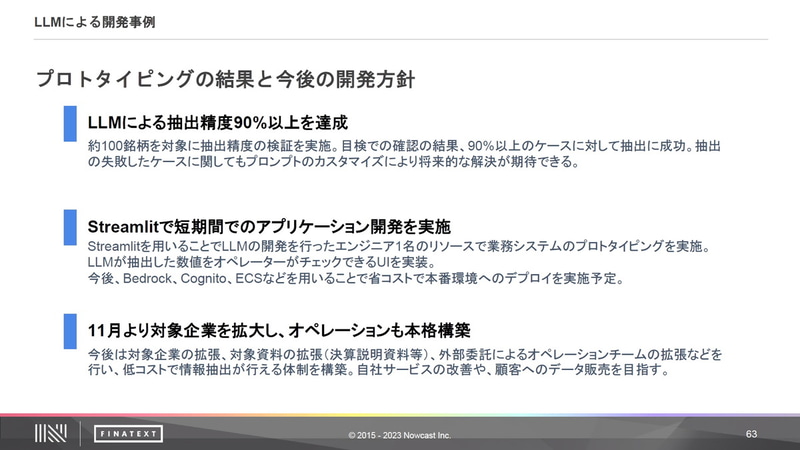800x450 pixels.
Task: Click the heading '11月より対象企業を拡大し、オペレーションも本格構築'
Action: [279, 331]
